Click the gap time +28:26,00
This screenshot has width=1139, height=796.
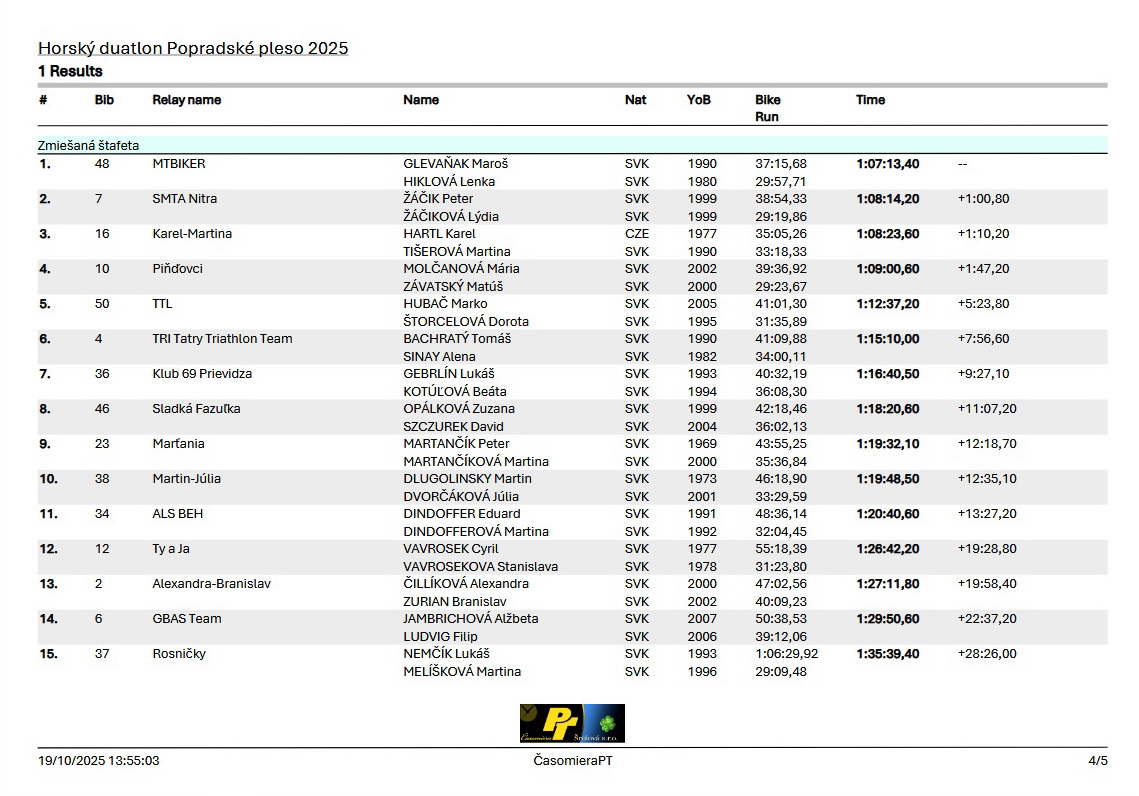tap(986, 654)
